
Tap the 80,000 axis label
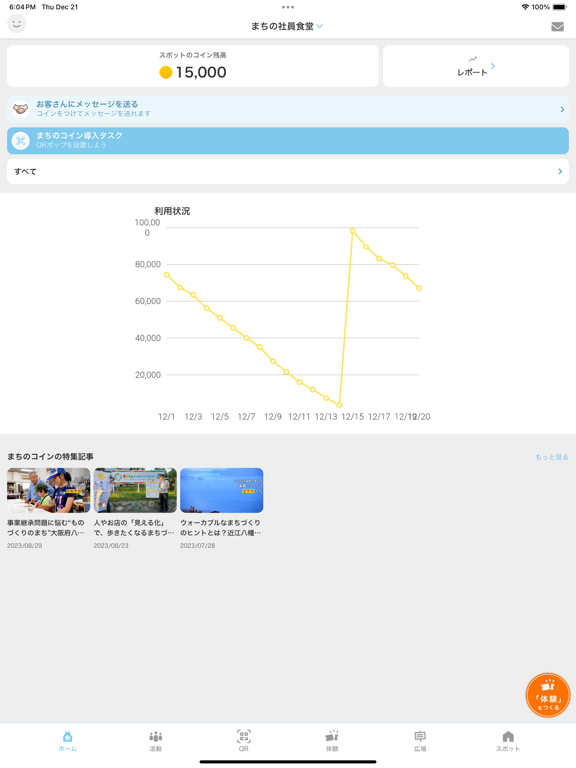148,264
